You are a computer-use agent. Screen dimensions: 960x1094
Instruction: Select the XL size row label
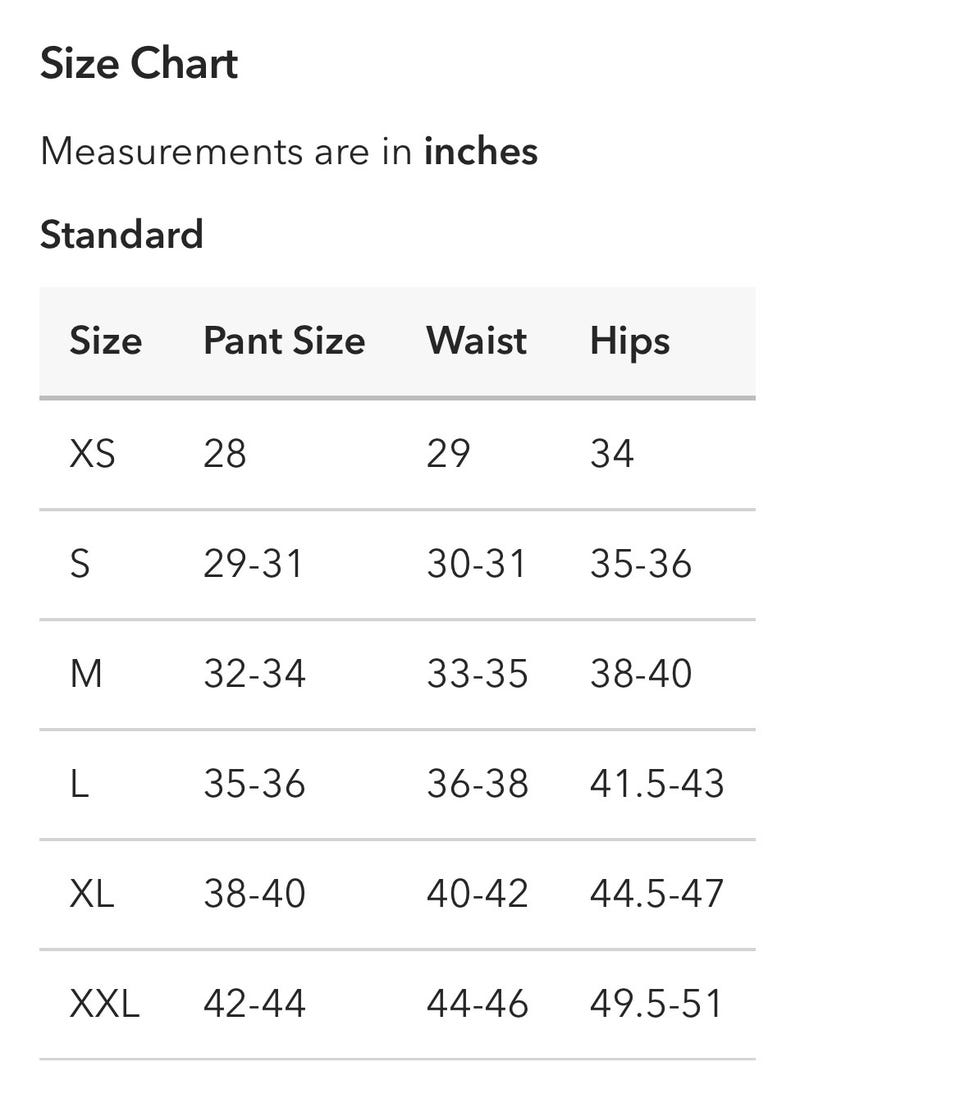tap(91, 894)
